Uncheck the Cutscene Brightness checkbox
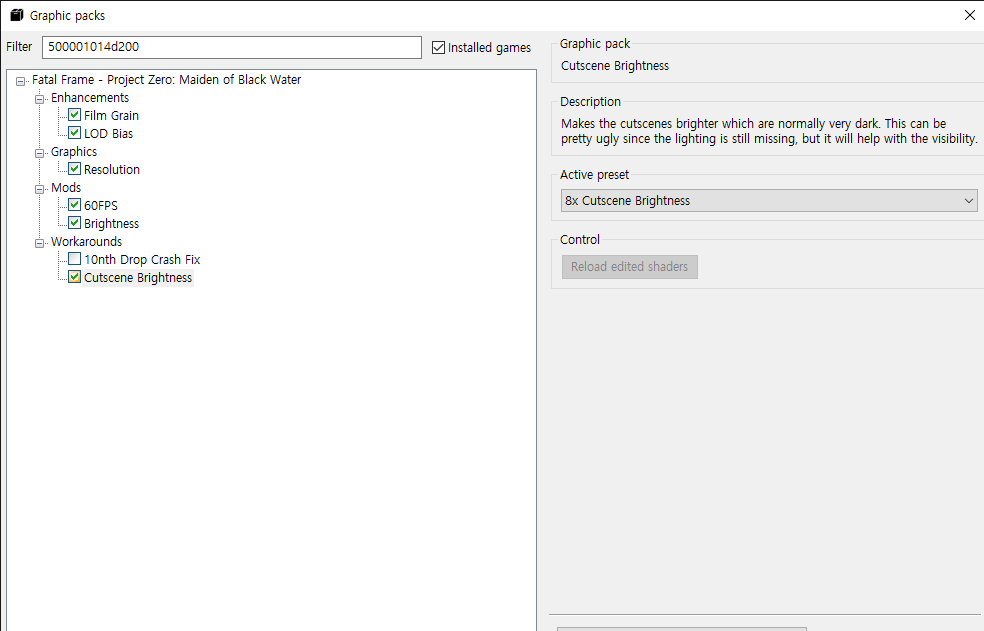 [x=75, y=277]
